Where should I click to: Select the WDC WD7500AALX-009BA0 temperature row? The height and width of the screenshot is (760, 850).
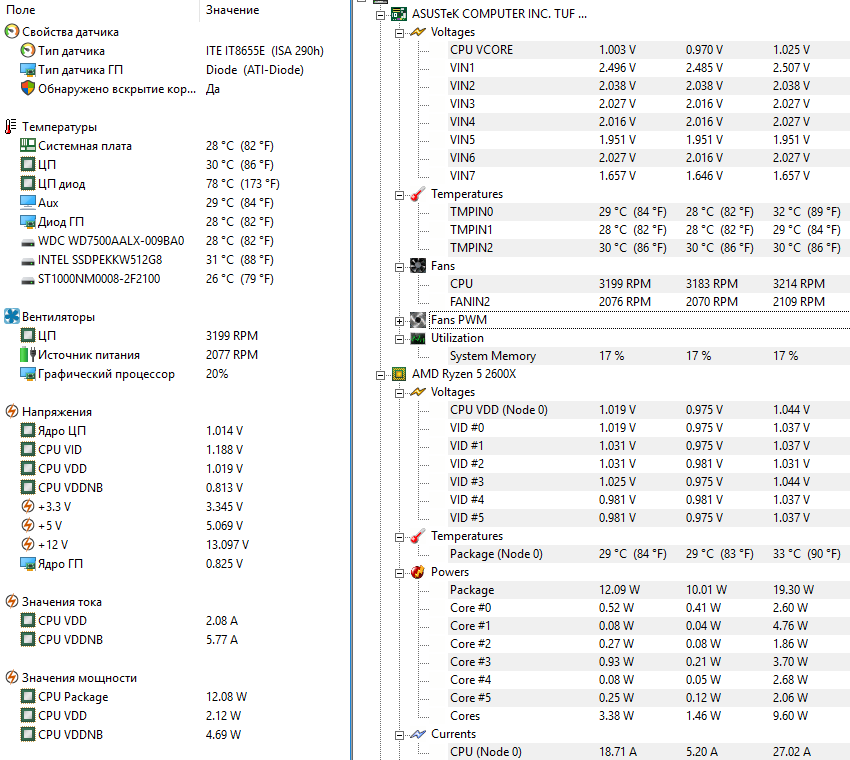(x=111, y=241)
